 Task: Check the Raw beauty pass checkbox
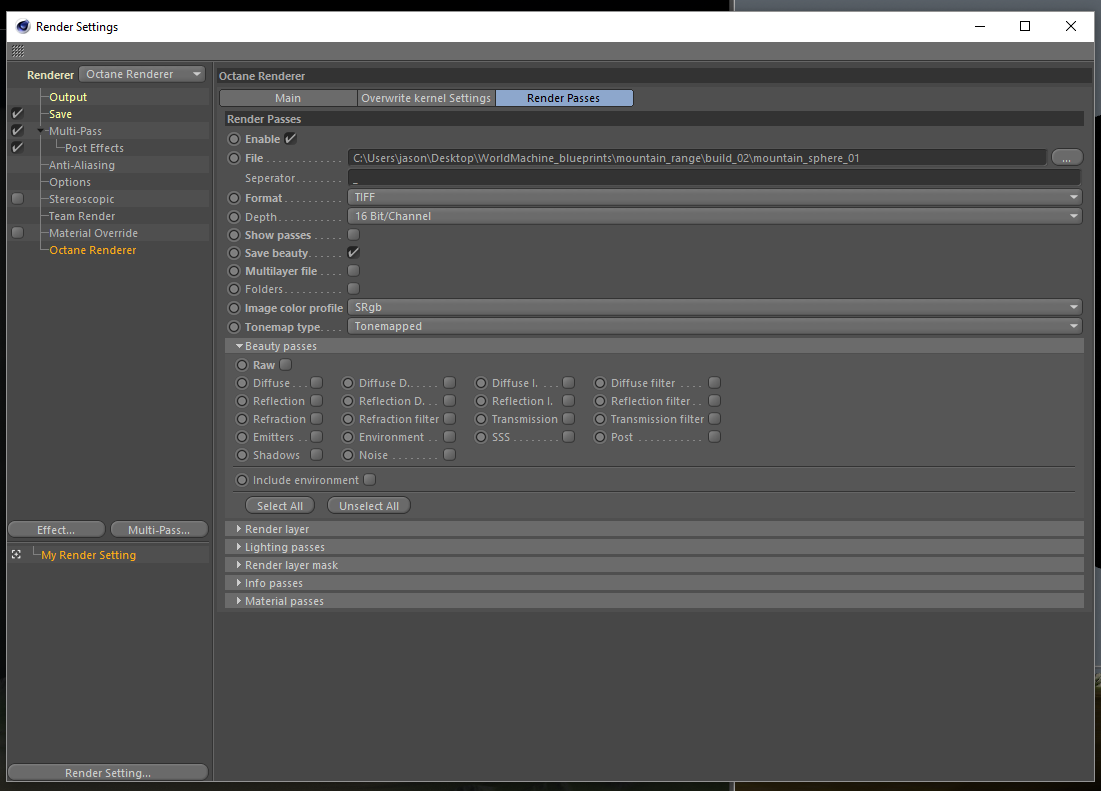point(286,364)
